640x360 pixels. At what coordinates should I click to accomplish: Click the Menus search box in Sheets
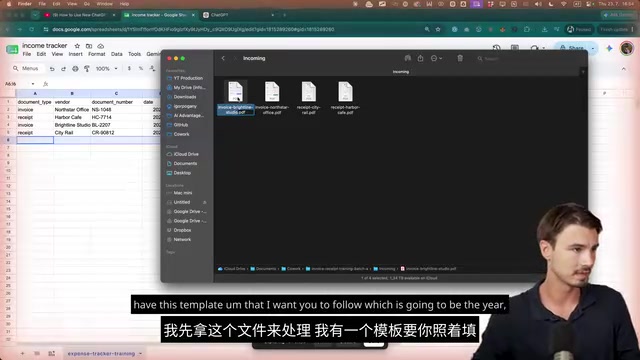tap(27, 69)
